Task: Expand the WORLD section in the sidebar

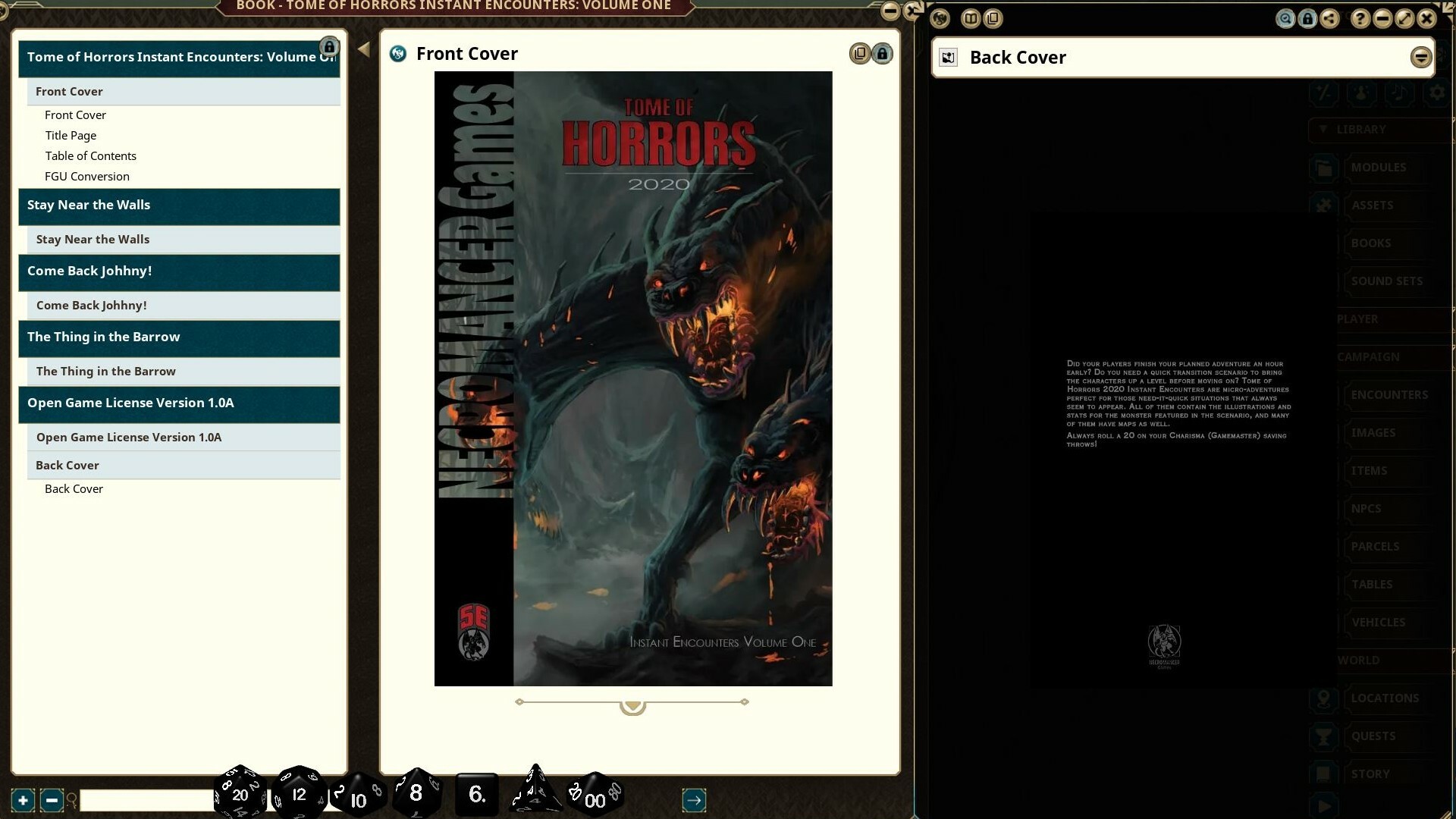Action: point(1358,660)
